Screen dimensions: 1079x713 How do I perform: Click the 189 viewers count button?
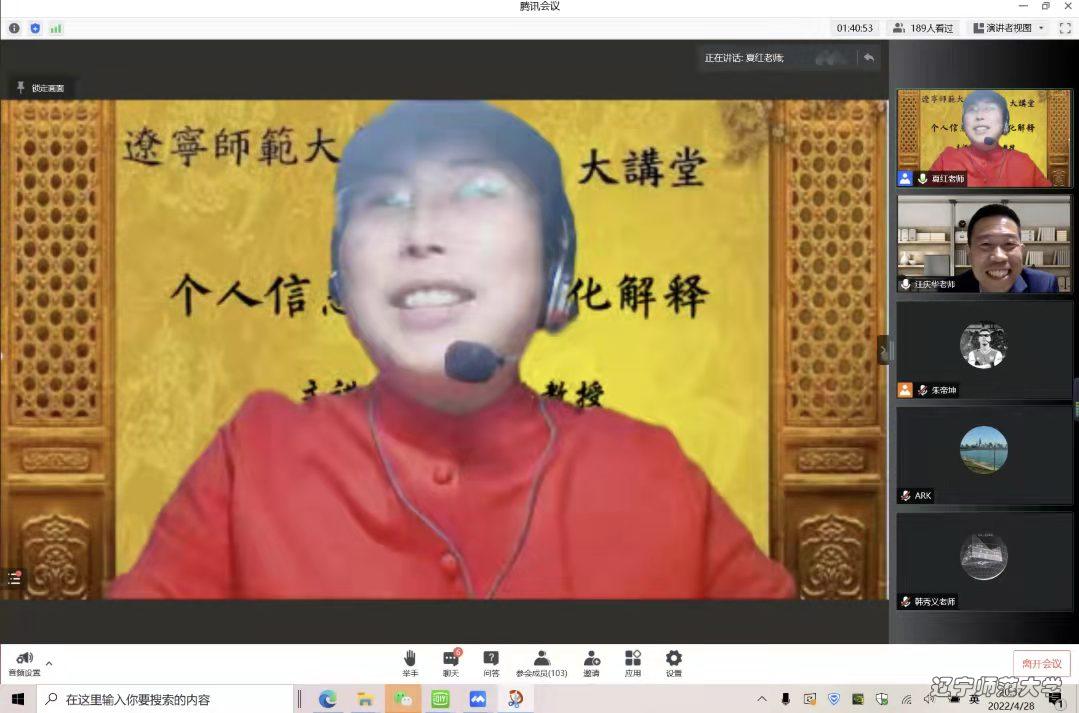[923, 28]
